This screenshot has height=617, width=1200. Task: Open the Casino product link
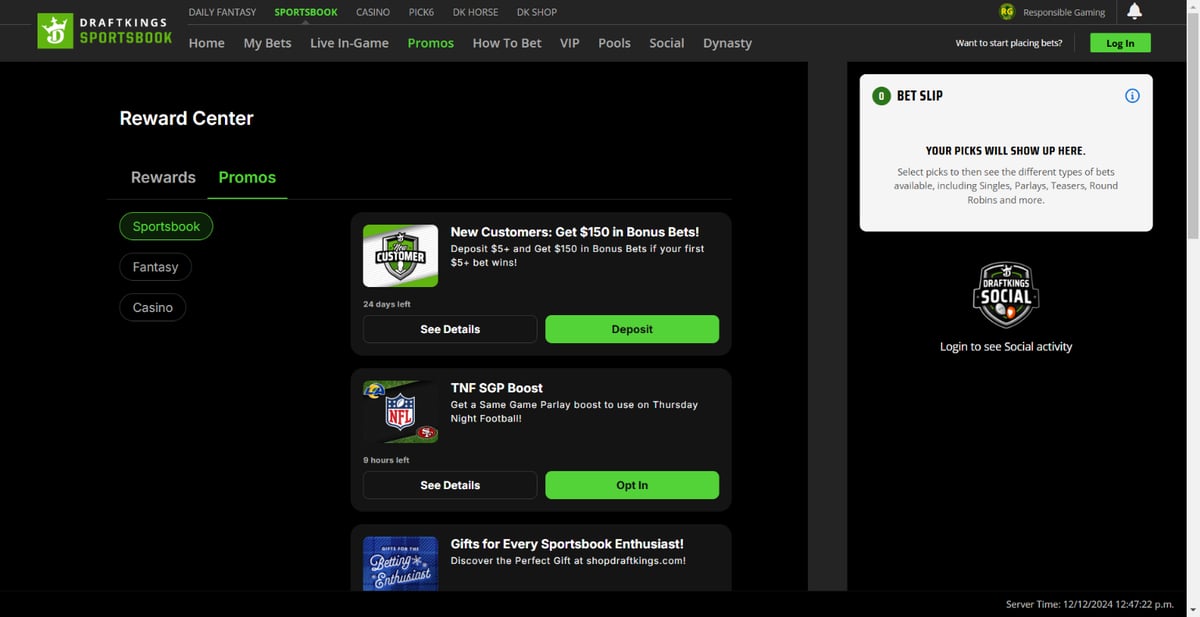click(x=373, y=12)
